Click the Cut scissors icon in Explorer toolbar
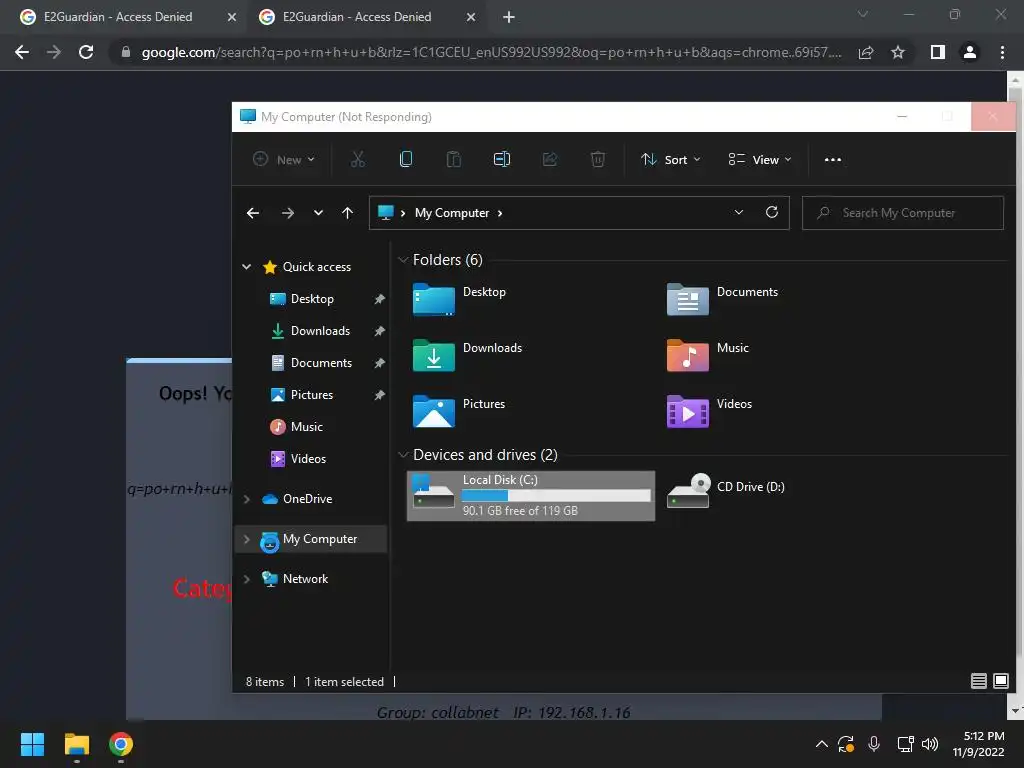1024x768 pixels. [357, 159]
